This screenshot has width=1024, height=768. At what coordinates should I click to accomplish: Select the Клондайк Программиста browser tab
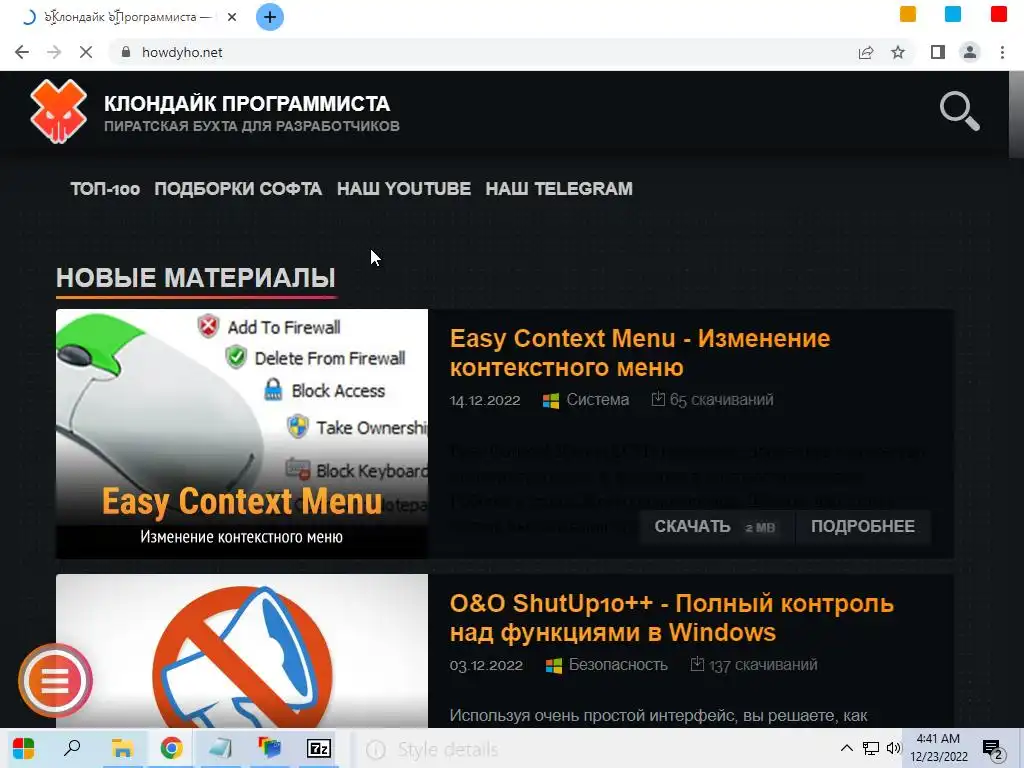[128, 17]
